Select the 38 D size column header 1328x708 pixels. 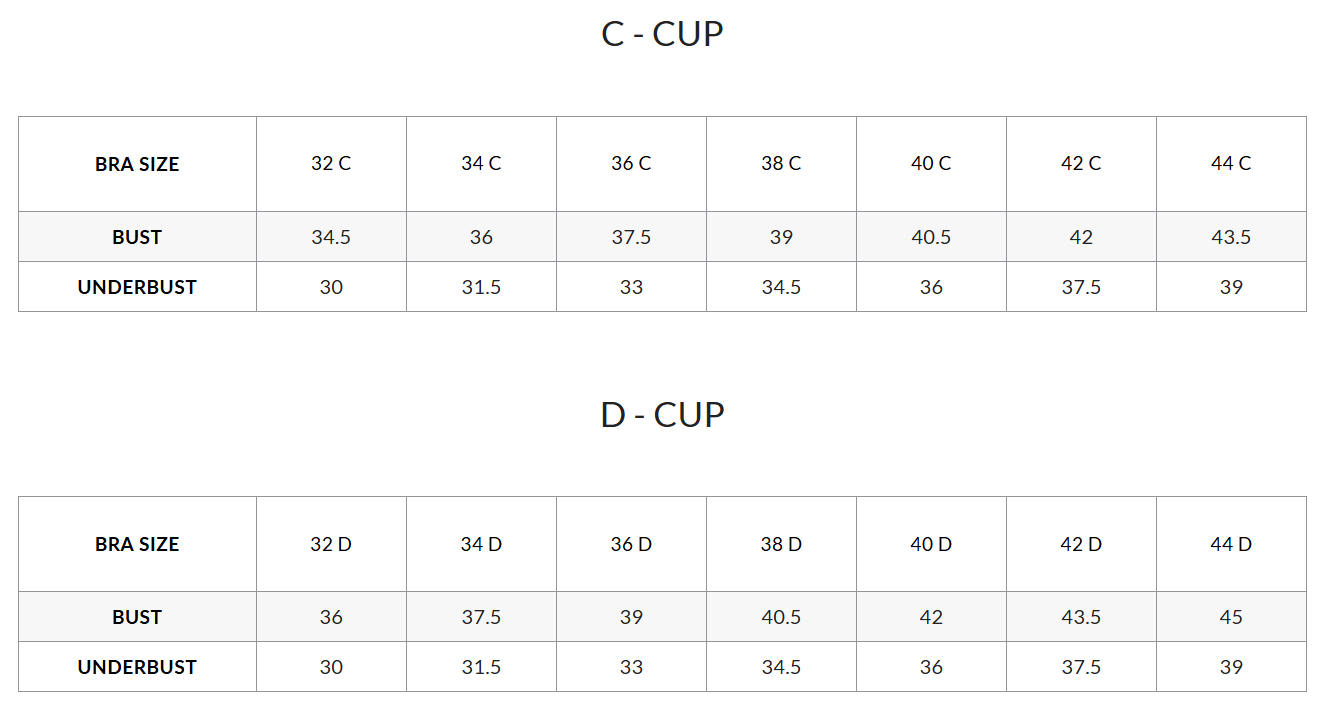[x=781, y=544]
